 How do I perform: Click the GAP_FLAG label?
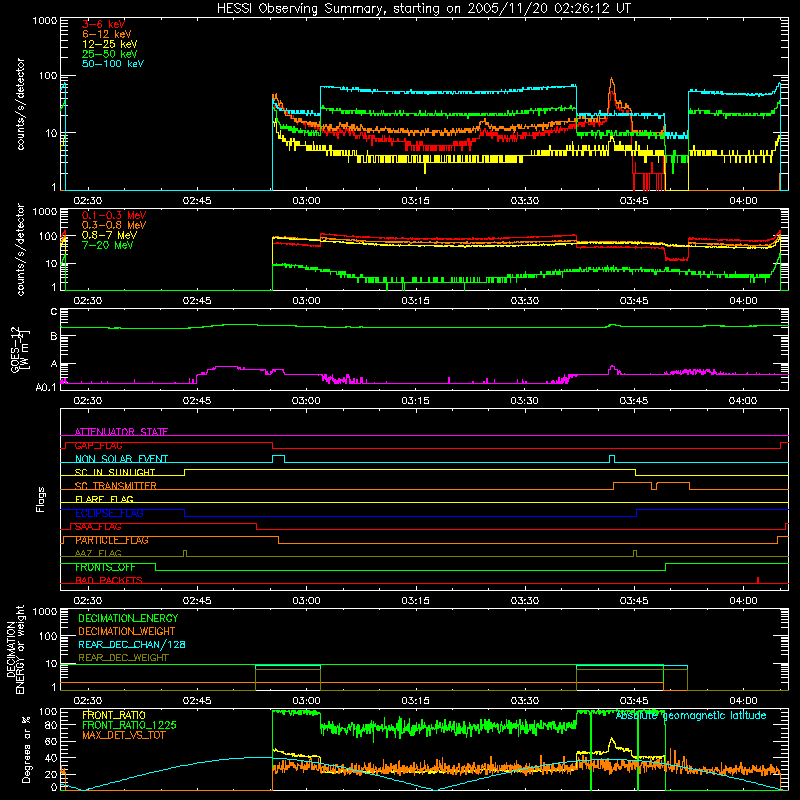[98, 445]
